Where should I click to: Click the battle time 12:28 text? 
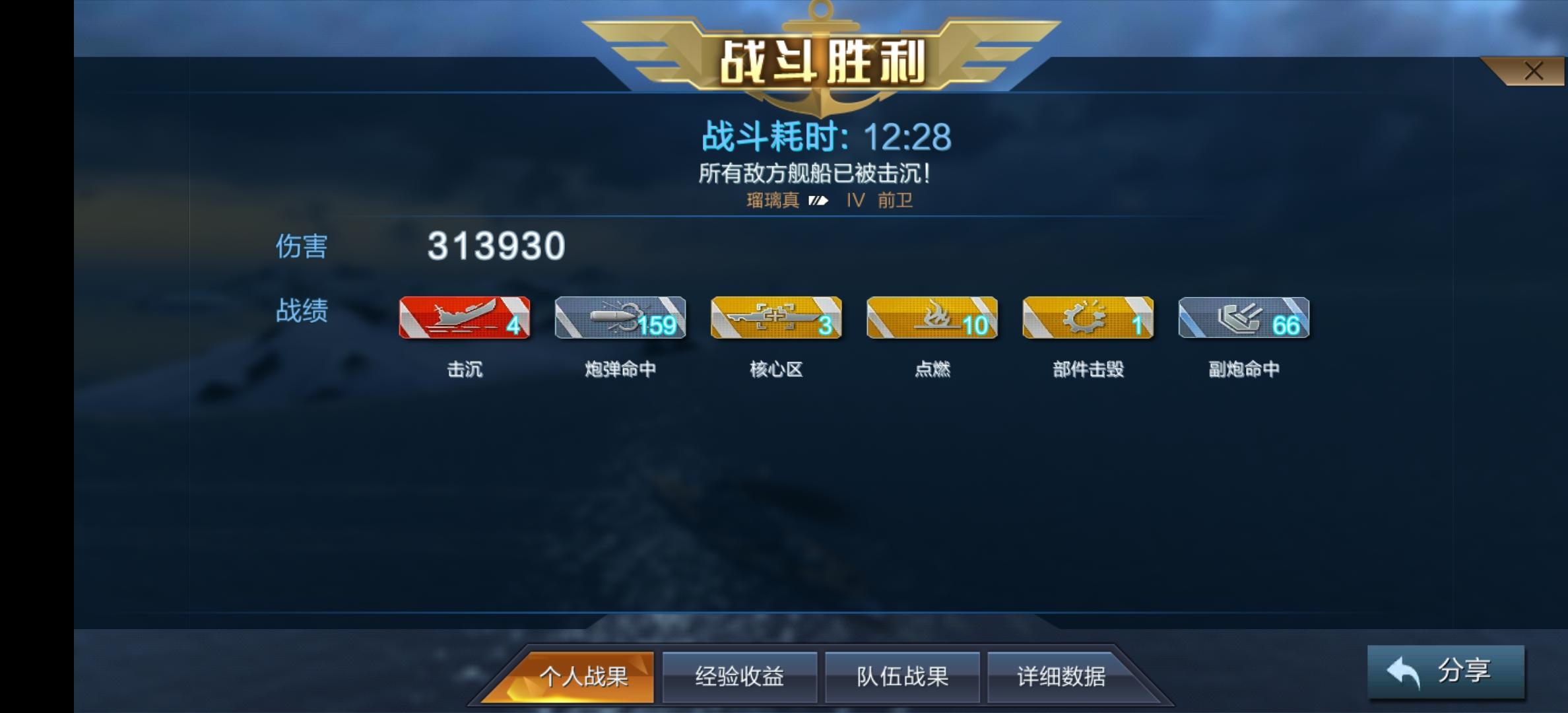point(907,137)
